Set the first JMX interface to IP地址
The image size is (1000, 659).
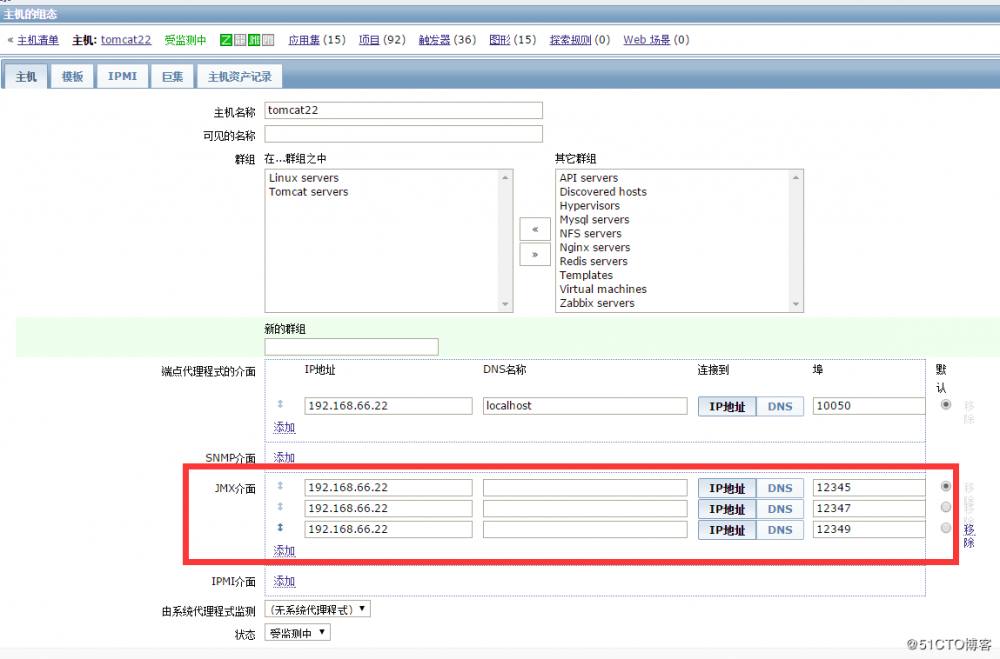tap(726, 487)
